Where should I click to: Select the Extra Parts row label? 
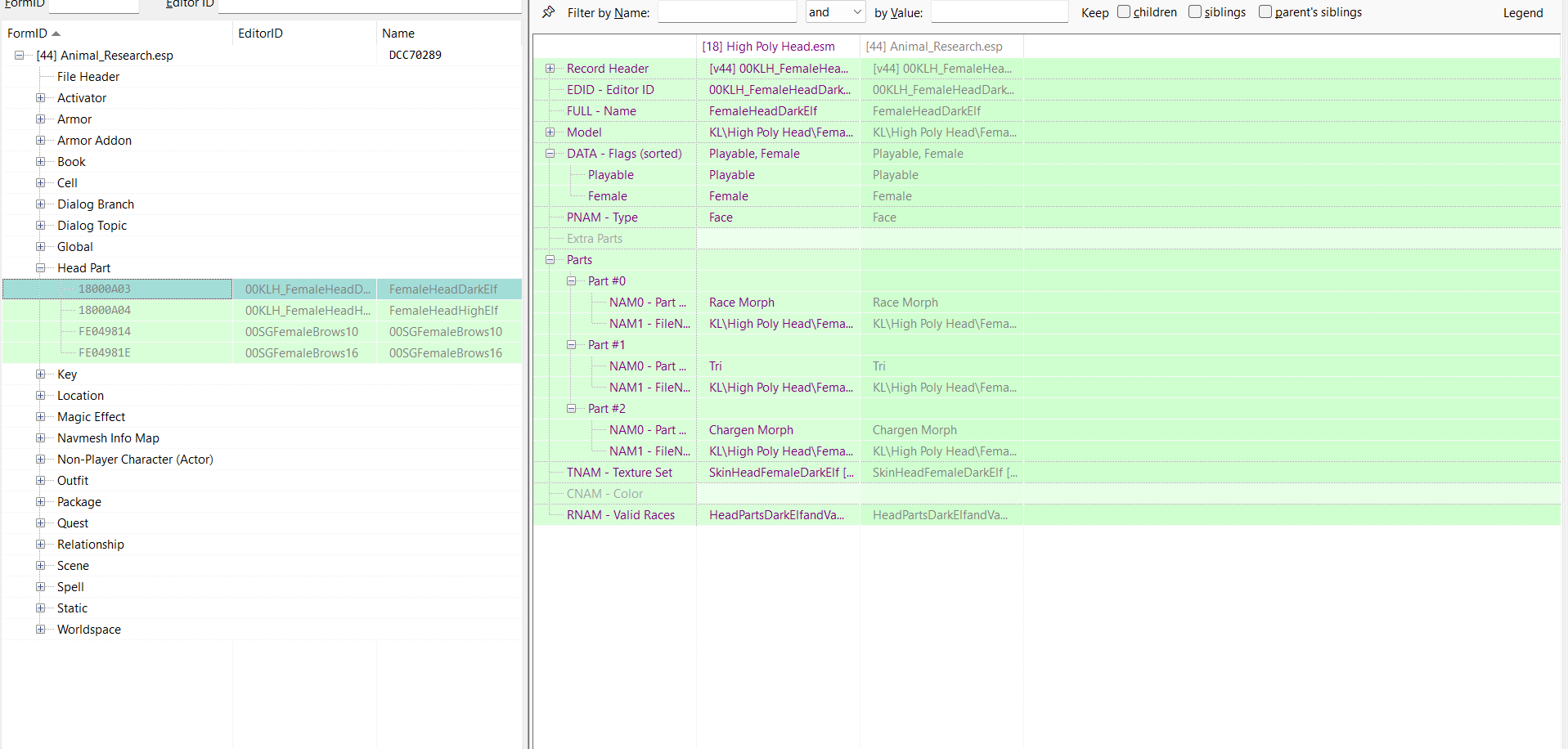pyautogui.click(x=595, y=239)
